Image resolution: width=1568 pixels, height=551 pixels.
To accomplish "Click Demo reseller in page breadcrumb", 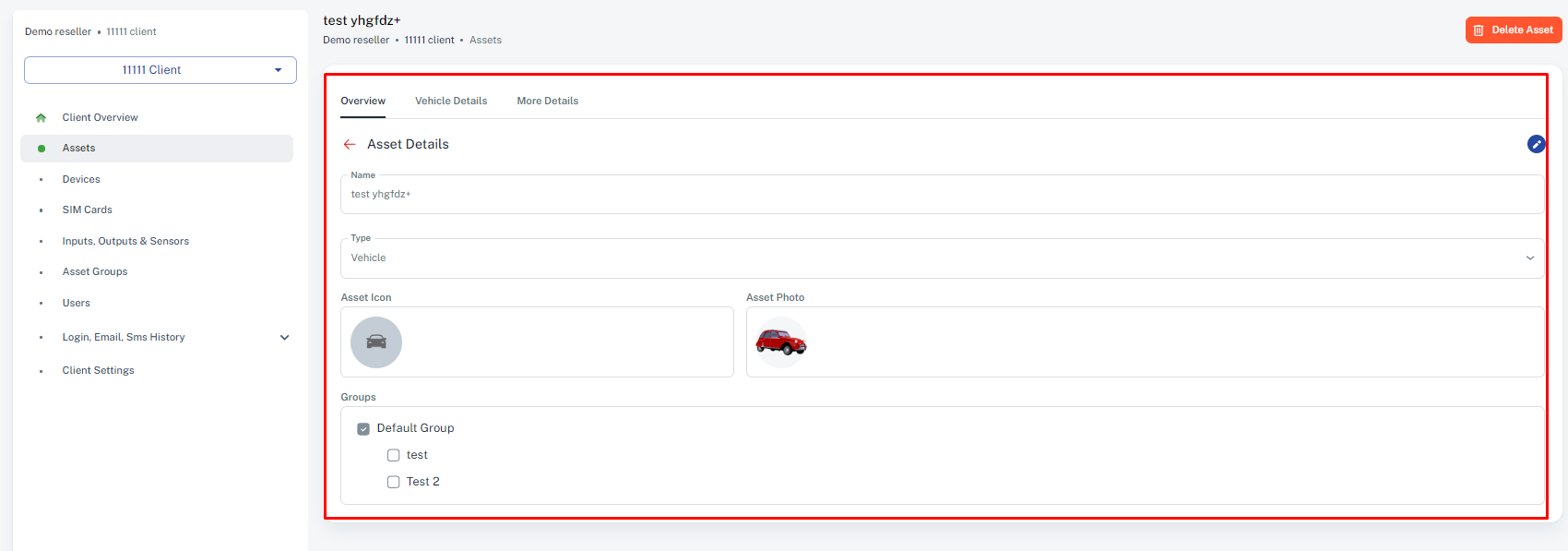I will point(356,40).
